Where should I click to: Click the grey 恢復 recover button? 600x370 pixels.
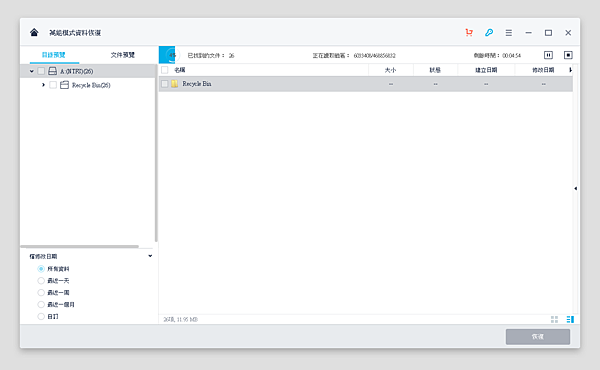click(538, 337)
